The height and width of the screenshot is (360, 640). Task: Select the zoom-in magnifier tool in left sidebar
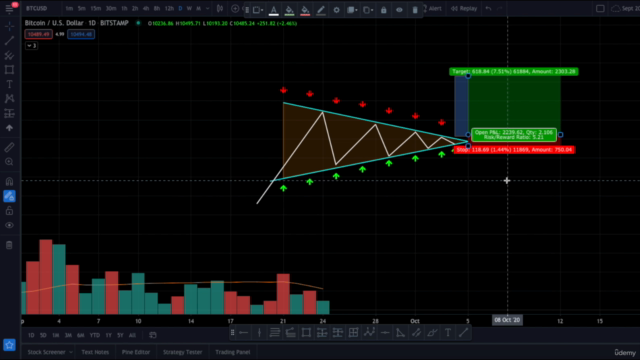pos(9,162)
